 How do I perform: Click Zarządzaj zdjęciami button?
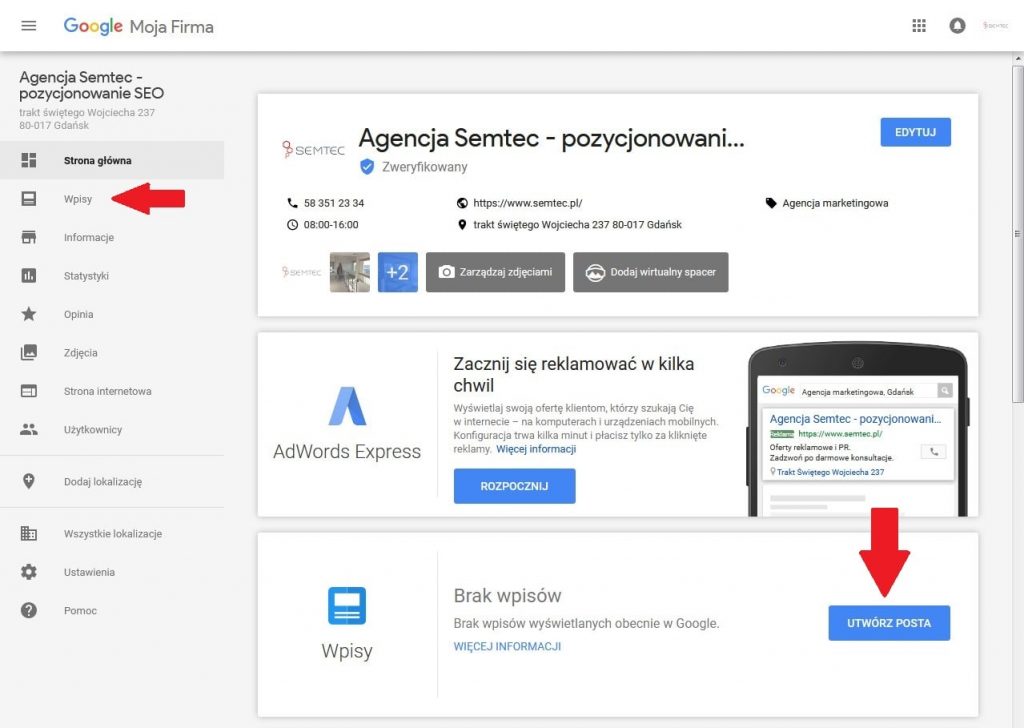tap(495, 272)
